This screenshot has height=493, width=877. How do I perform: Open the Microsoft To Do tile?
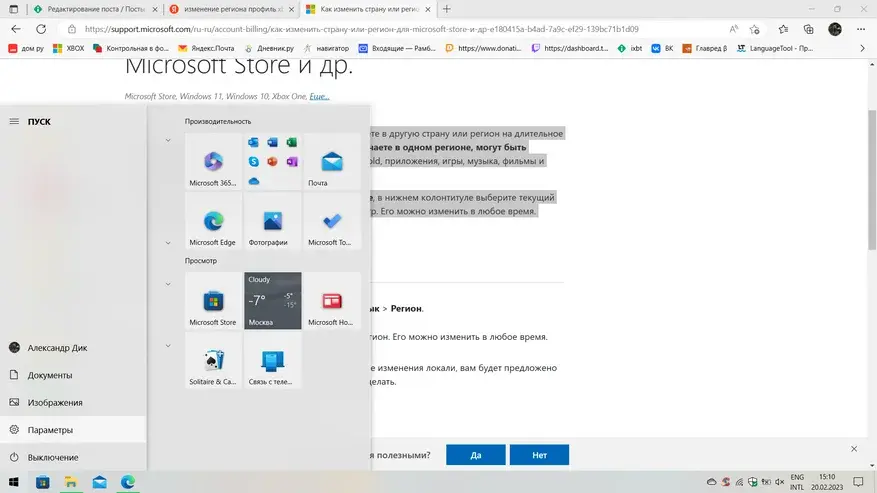pyautogui.click(x=332, y=221)
